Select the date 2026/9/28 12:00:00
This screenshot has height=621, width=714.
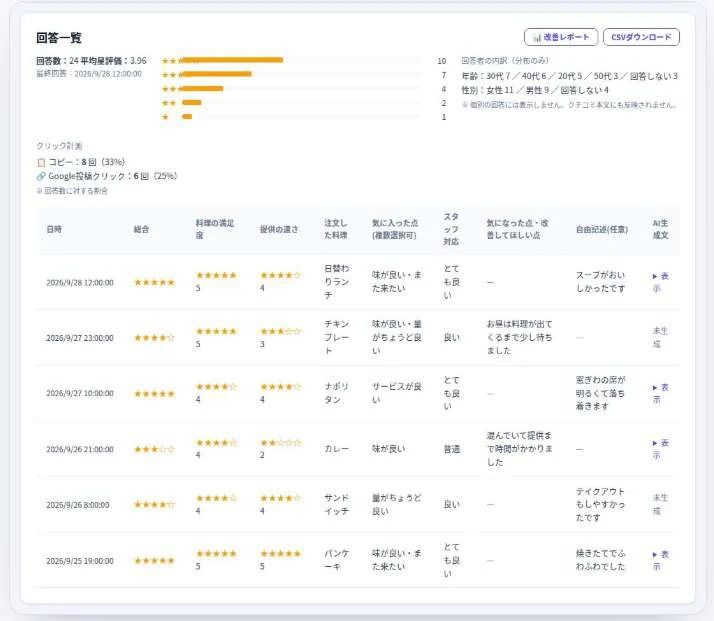point(80,283)
